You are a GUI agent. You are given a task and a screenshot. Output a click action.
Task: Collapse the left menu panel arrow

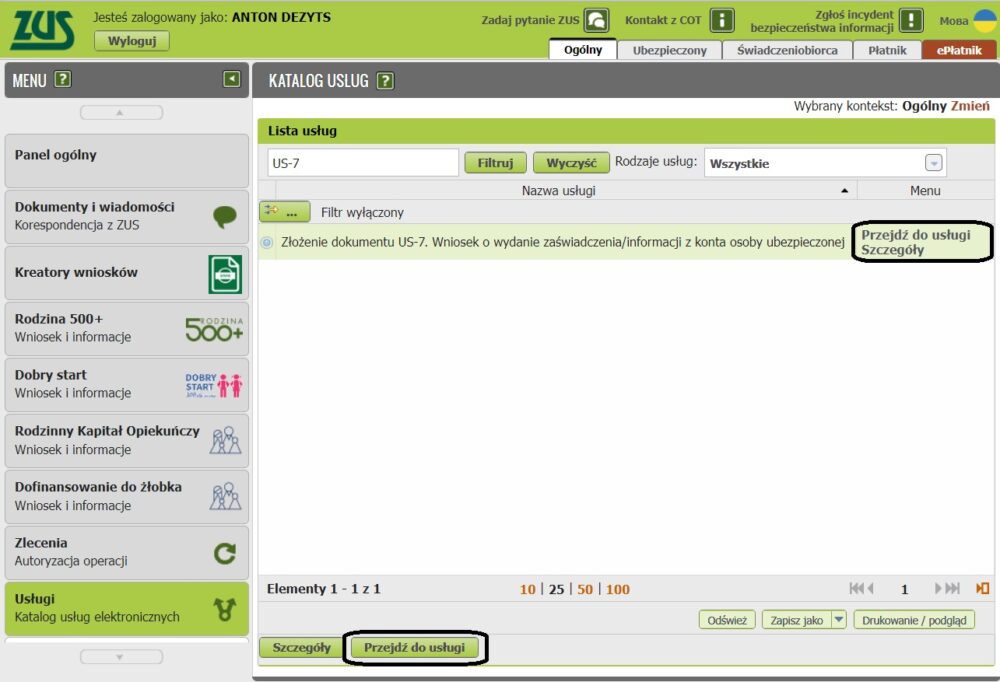232,80
